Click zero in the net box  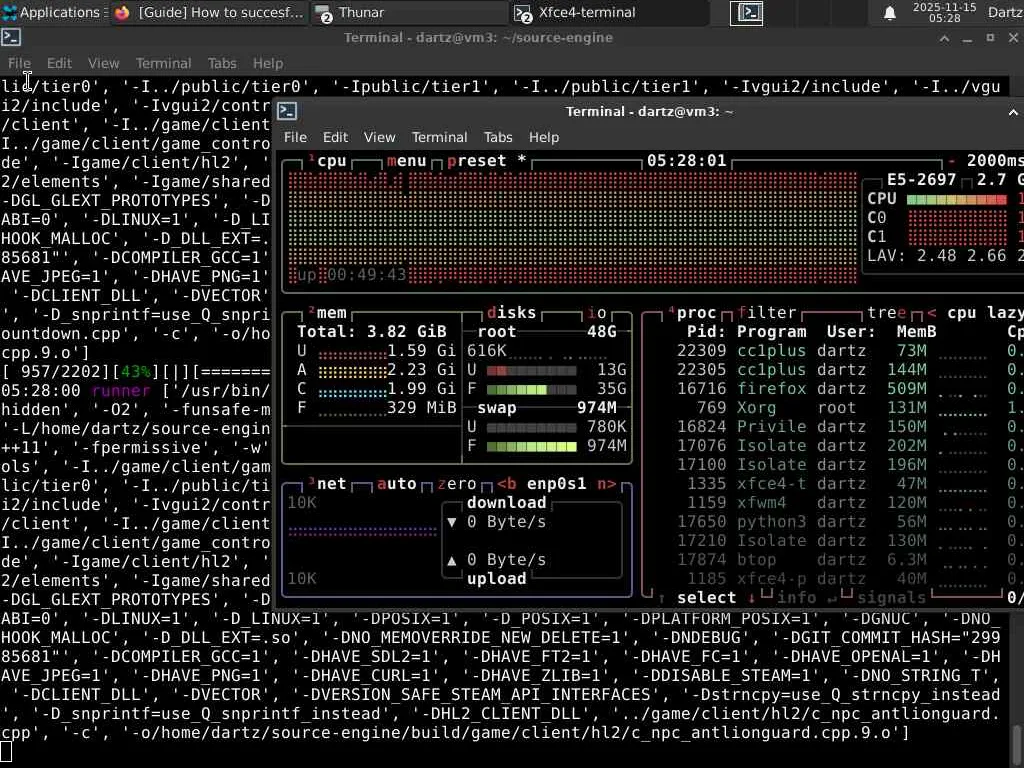456,484
